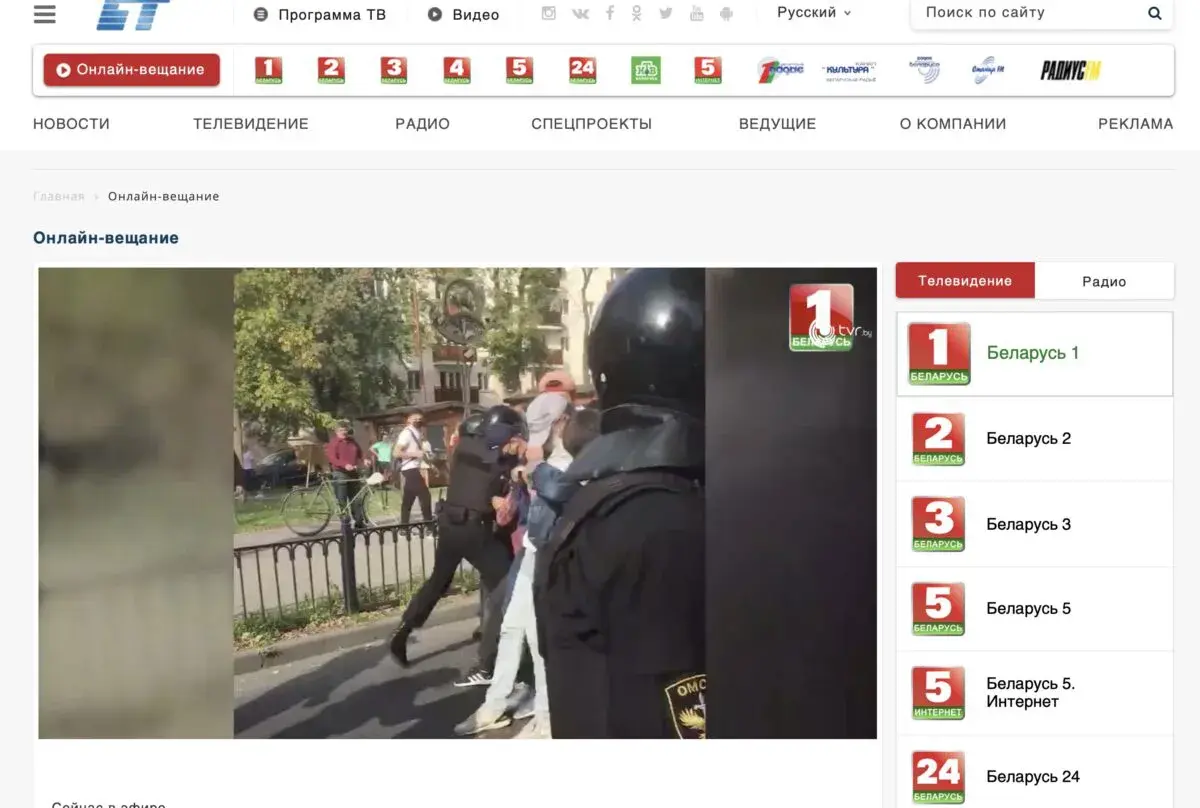The width and height of the screenshot is (1200, 808).
Task: Open the YouTube channel icon
Action: pos(696,13)
